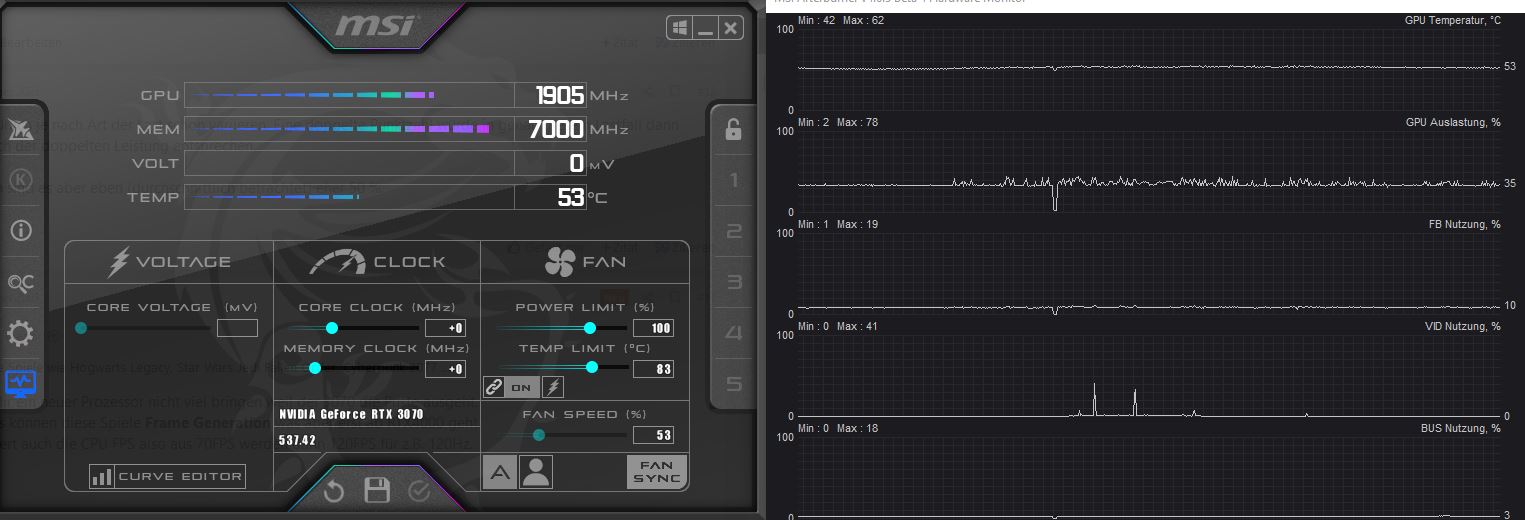Click the FB Nutzung graph in monitor

coord(1150,273)
